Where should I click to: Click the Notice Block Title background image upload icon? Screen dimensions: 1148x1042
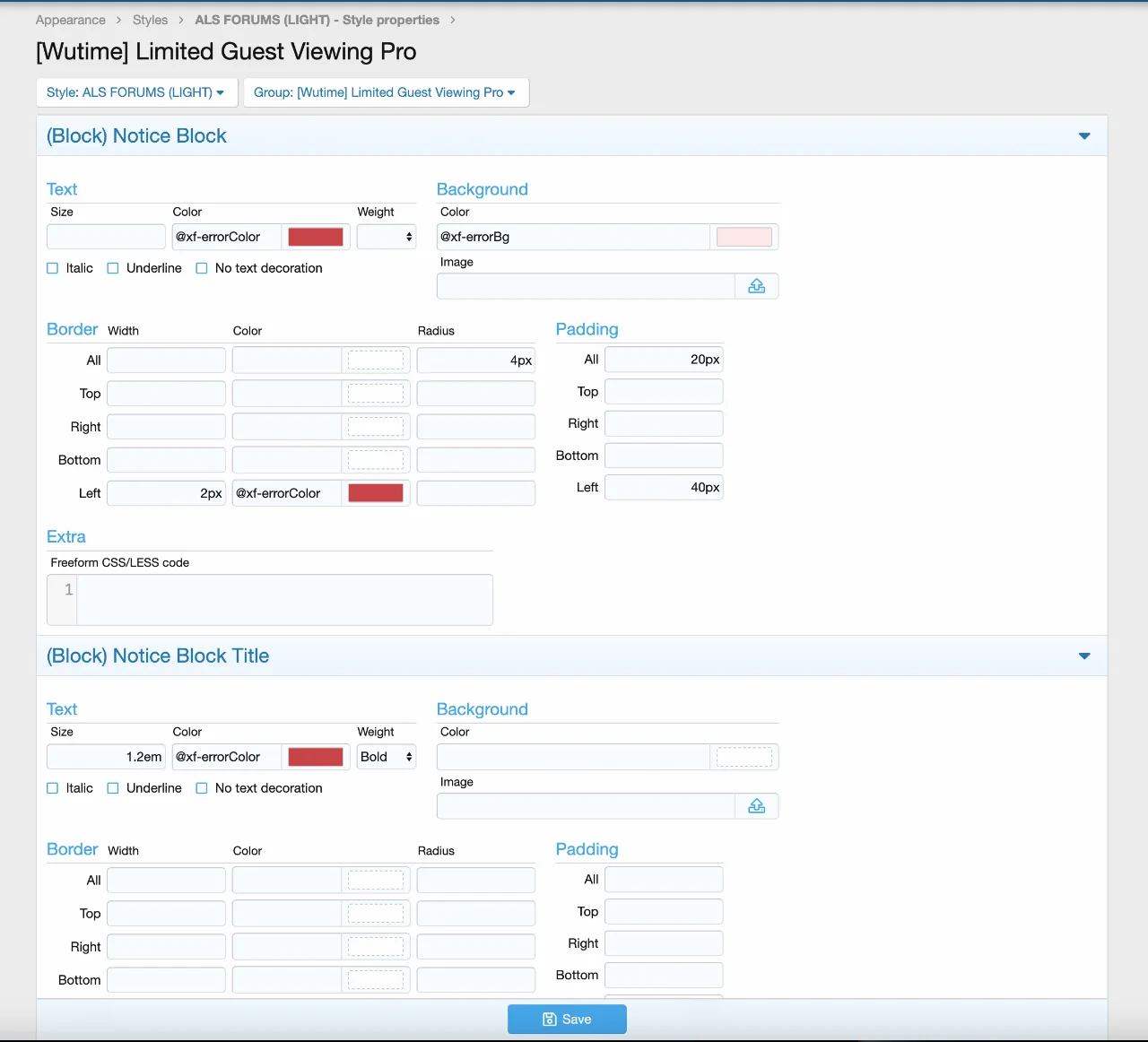pos(756,806)
